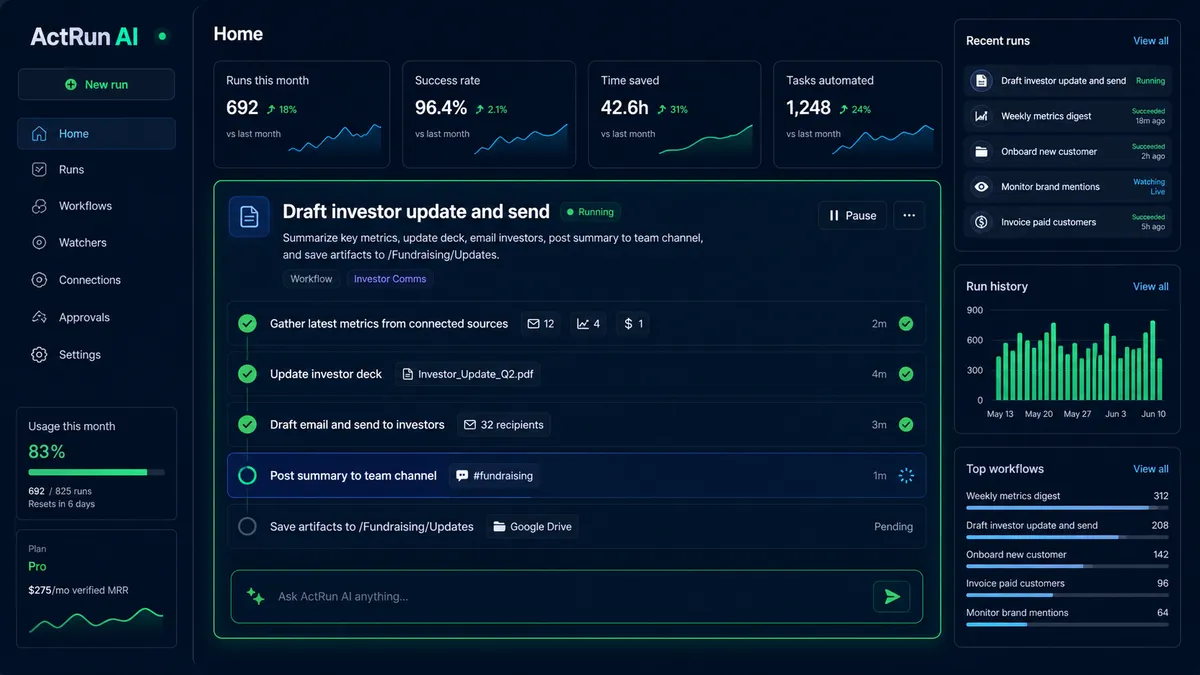This screenshot has height=675, width=1200.
Task: Click the dollar chip showing 1
Action: pos(633,324)
